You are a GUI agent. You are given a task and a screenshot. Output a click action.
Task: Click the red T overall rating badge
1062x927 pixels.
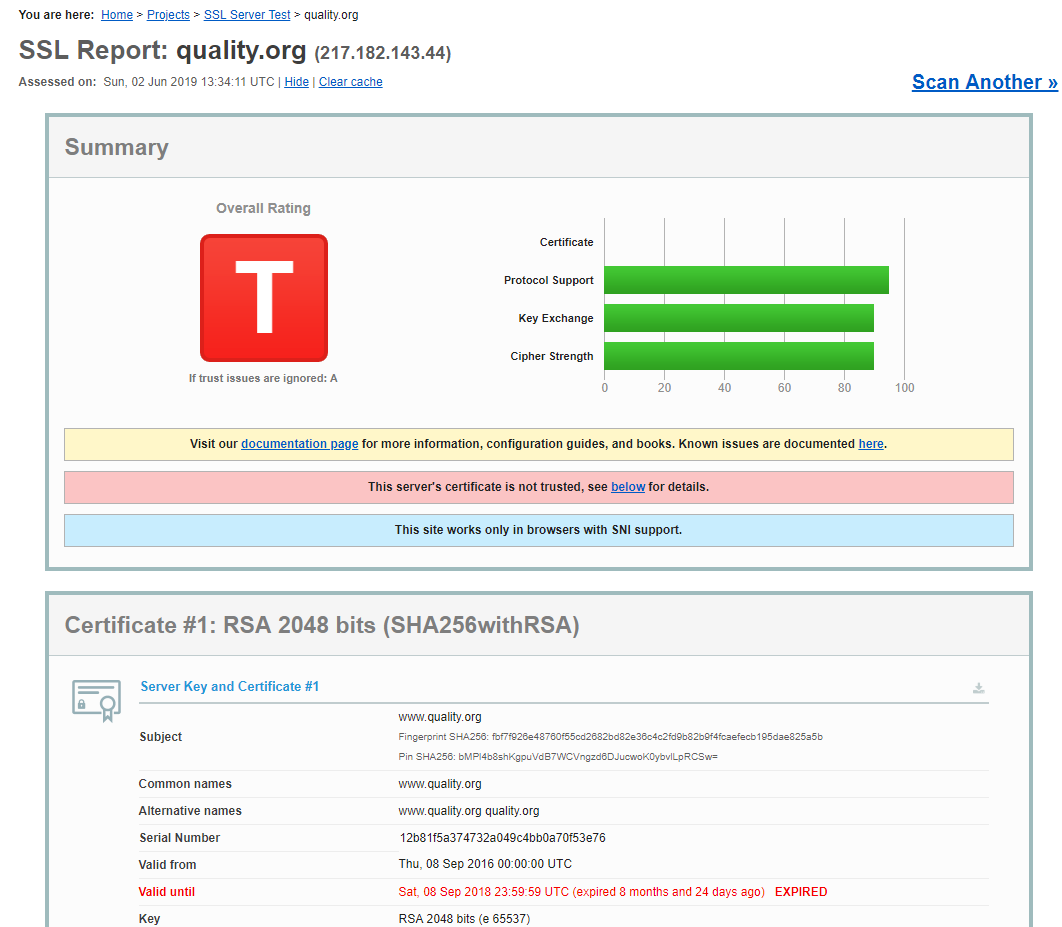[263, 297]
